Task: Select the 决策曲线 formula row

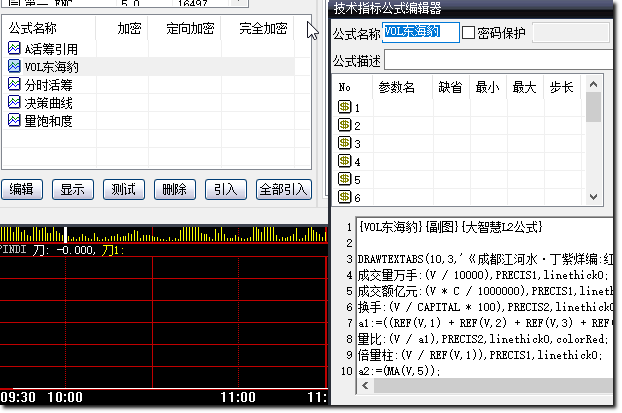Action: [x=149, y=103]
